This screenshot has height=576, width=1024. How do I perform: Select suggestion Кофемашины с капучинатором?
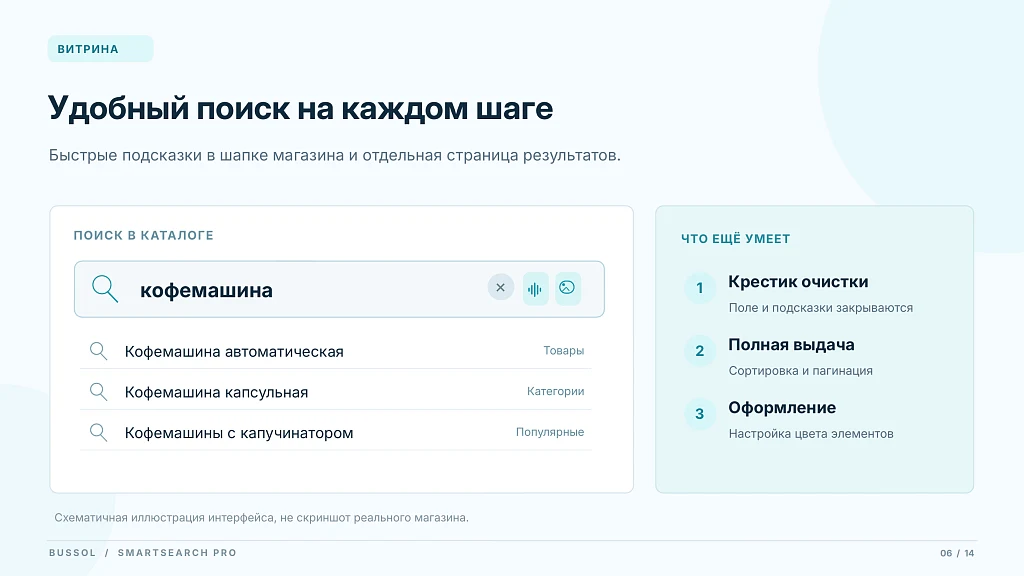[x=336, y=432]
